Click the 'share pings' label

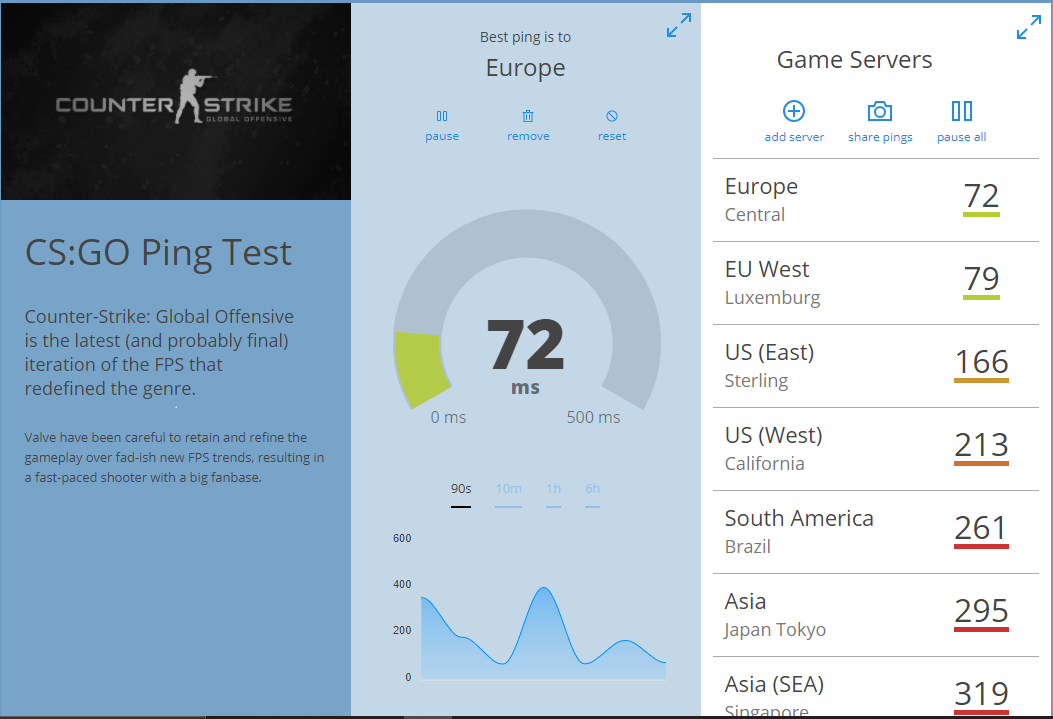[x=880, y=137]
